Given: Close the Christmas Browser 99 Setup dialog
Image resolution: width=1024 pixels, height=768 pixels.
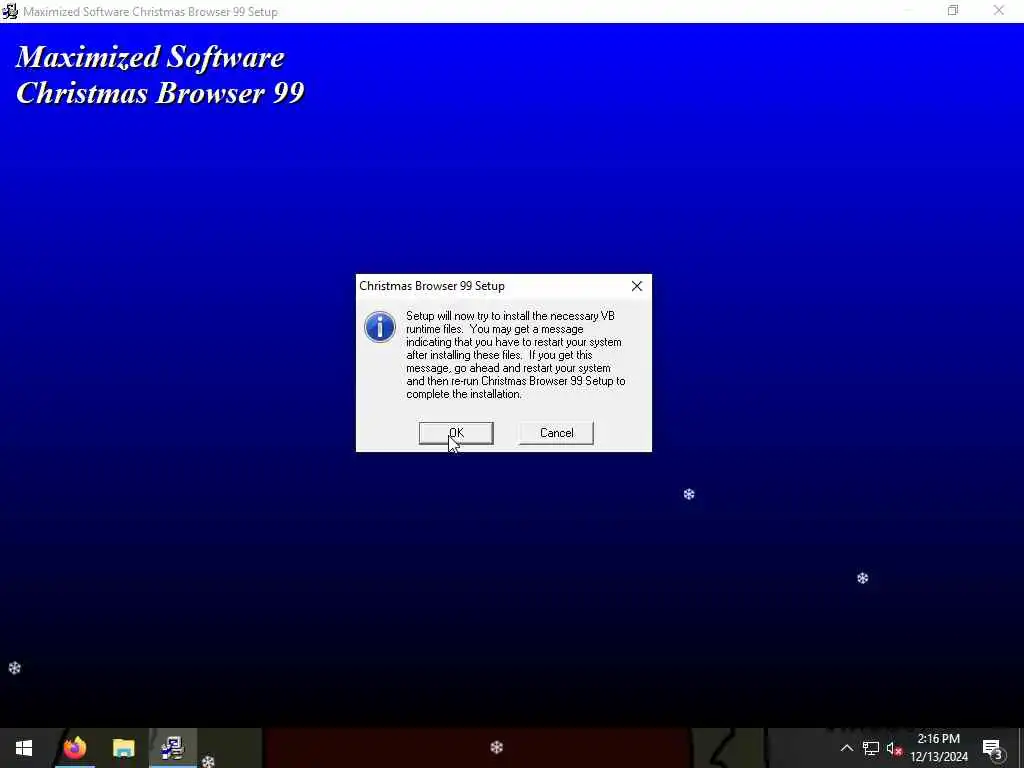Looking at the screenshot, I should point(637,286).
